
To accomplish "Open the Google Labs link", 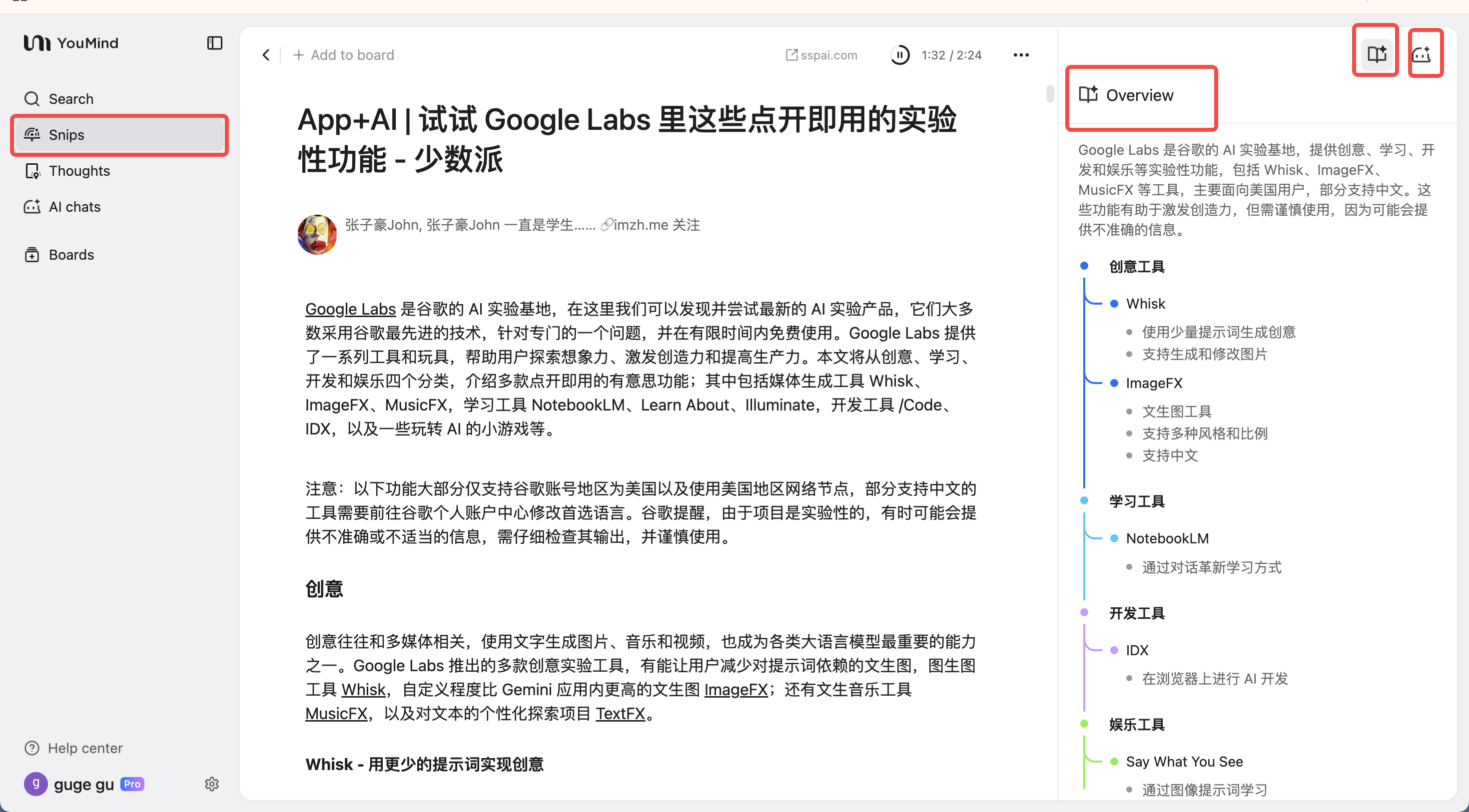I will click(350, 309).
